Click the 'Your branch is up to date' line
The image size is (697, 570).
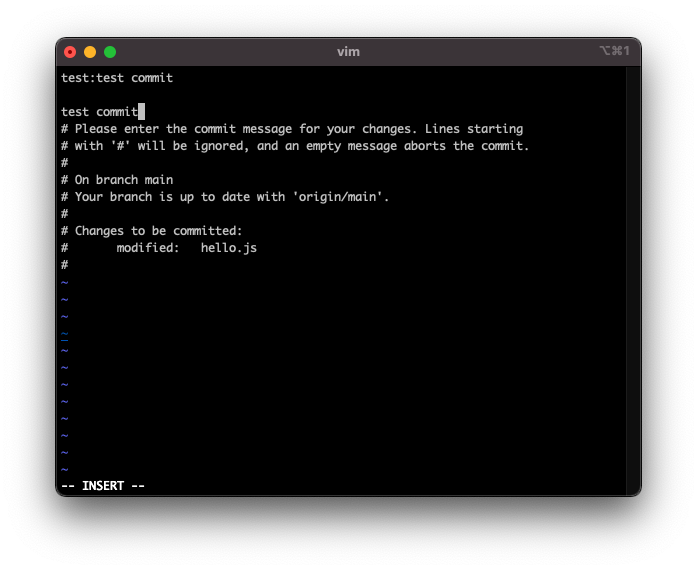(225, 197)
